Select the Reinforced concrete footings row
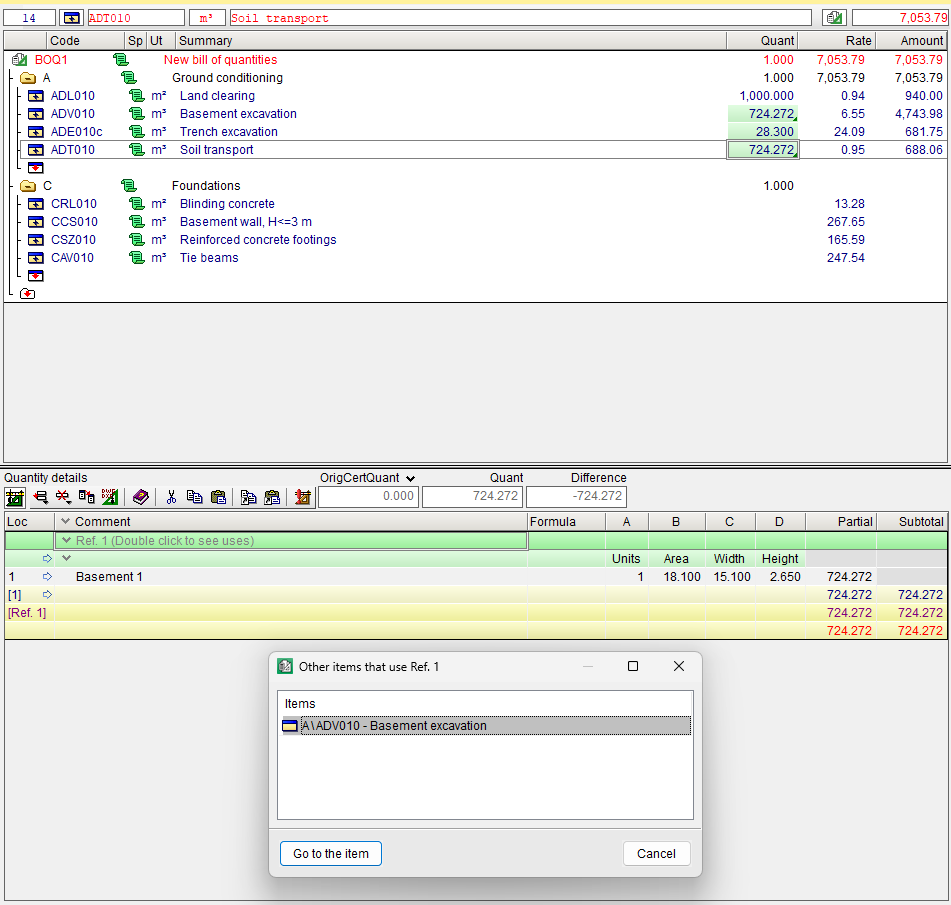The image size is (951, 905). [x=483, y=240]
